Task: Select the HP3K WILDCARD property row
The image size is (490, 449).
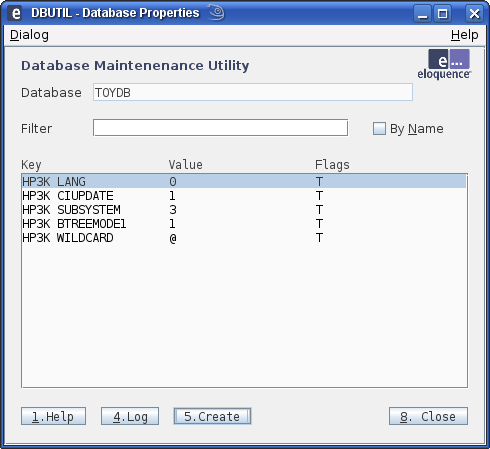Action: point(244,238)
